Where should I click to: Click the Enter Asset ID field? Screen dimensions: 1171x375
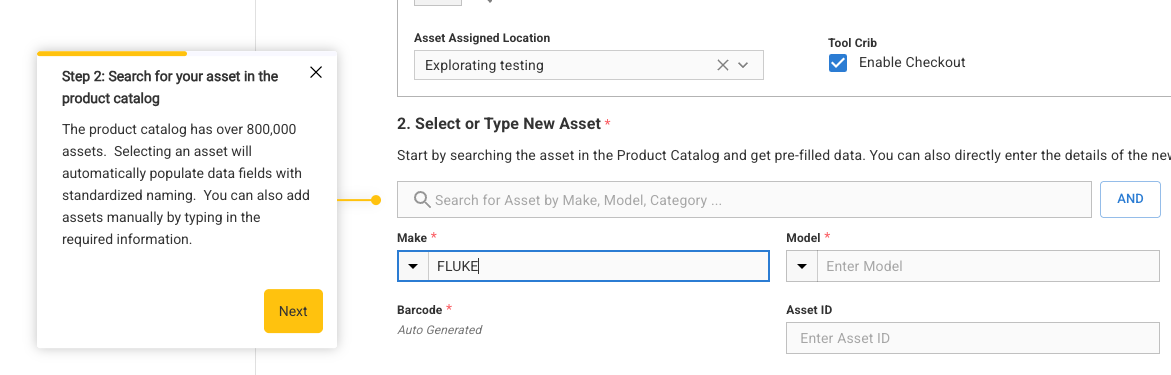pos(972,338)
